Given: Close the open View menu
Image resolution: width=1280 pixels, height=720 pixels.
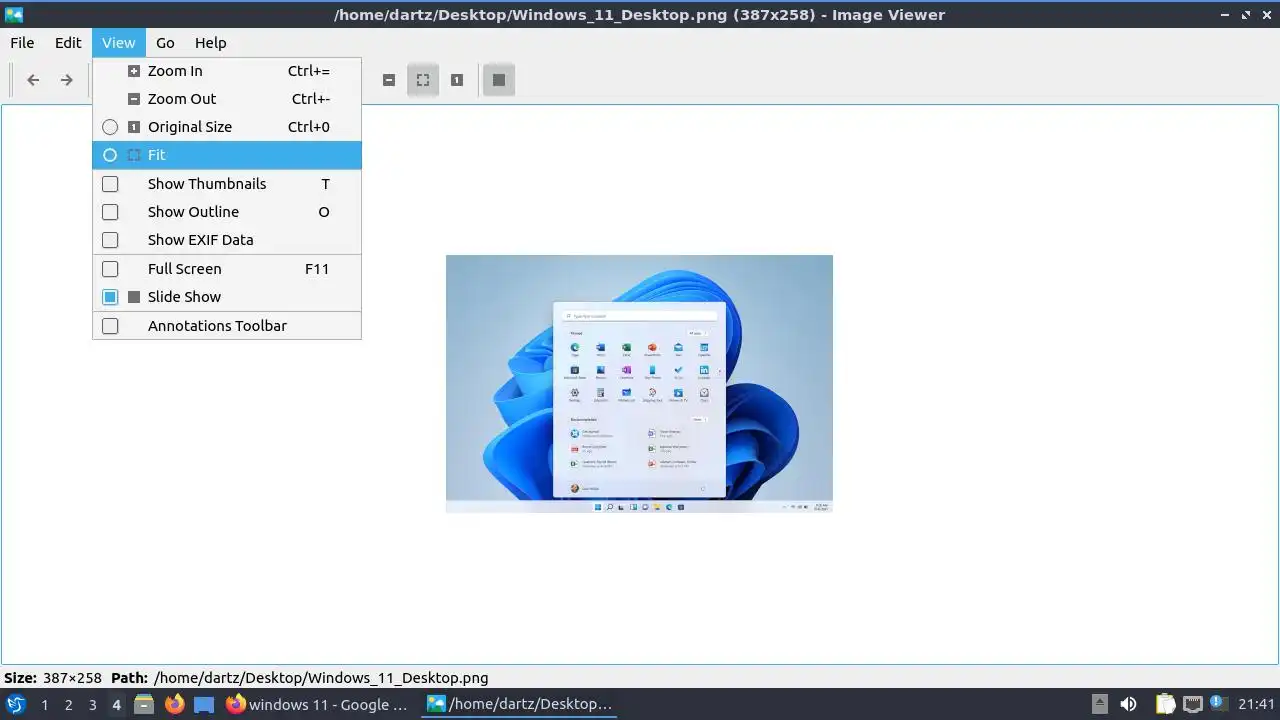Looking at the screenshot, I should tap(118, 43).
